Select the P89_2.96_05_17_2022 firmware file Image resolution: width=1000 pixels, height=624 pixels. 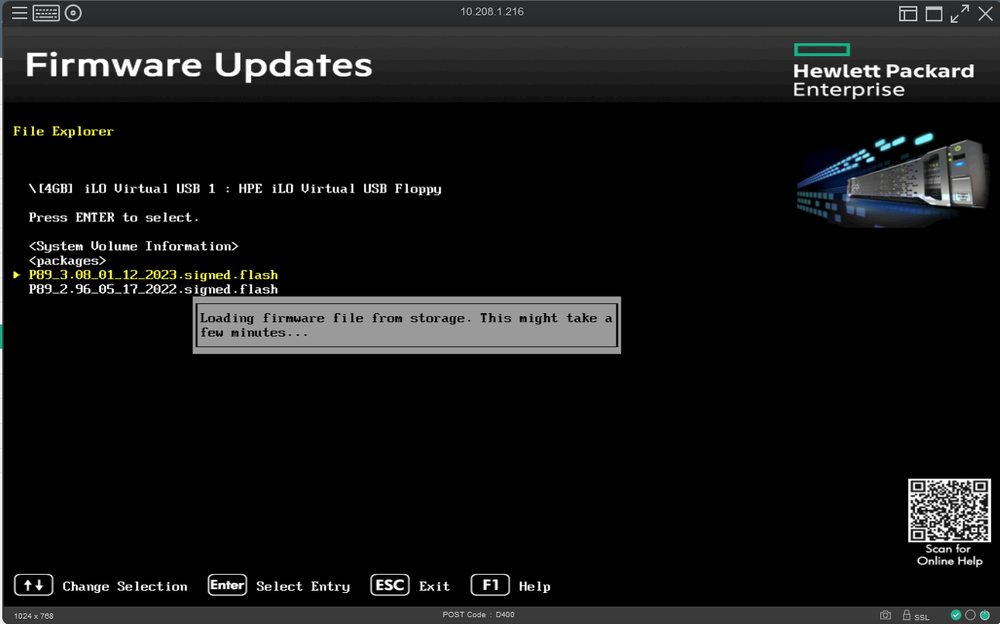tap(153, 289)
